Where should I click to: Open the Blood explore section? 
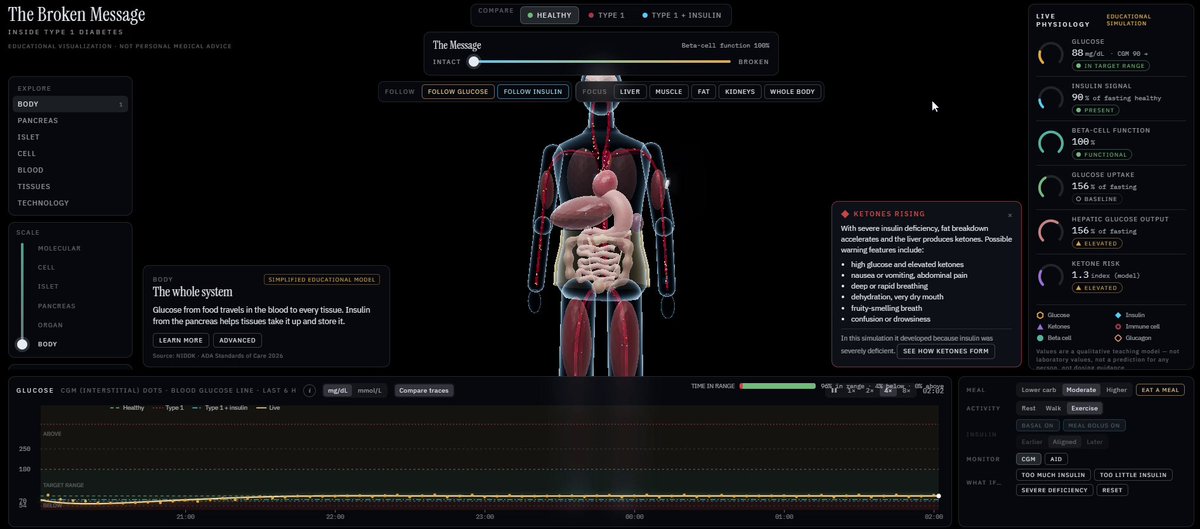click(x=70, y=170)
